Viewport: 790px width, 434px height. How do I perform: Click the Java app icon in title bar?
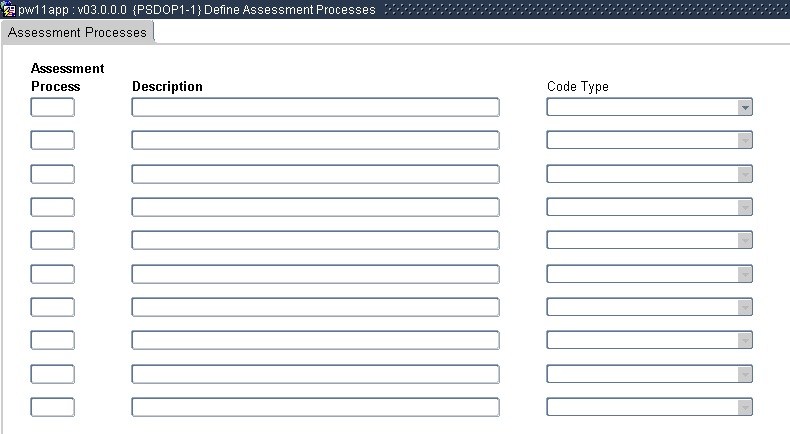9,9
